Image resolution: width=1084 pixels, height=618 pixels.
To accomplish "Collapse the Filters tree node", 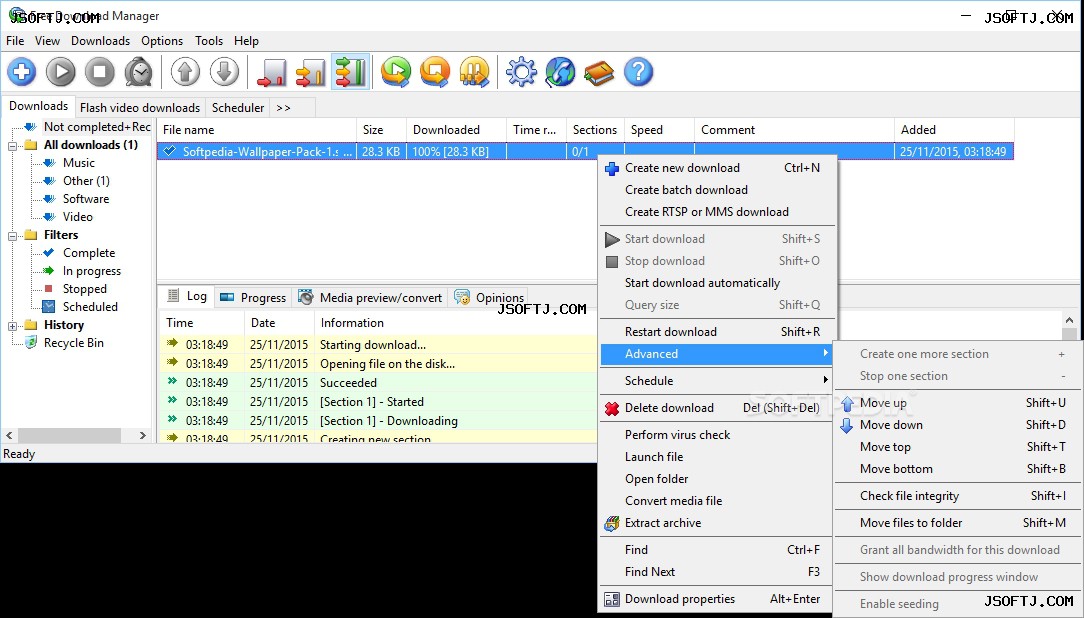I will (12, 236).
